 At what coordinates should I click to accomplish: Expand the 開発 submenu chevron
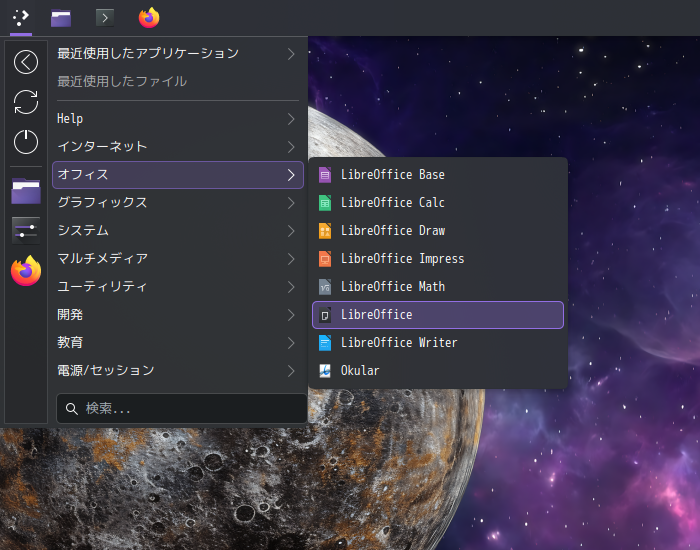[x=291, y=315]
